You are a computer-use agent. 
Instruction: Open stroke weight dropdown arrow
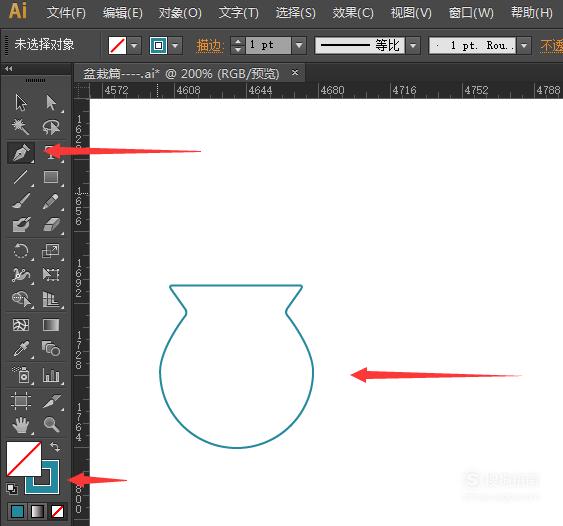(x=299, y=46)
